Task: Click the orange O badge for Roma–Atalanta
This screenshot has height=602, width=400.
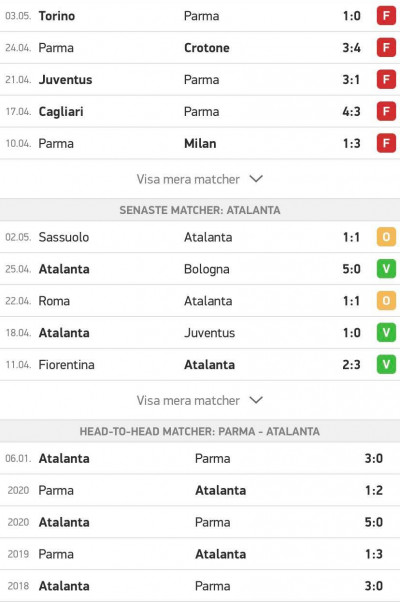Action: 386,301
